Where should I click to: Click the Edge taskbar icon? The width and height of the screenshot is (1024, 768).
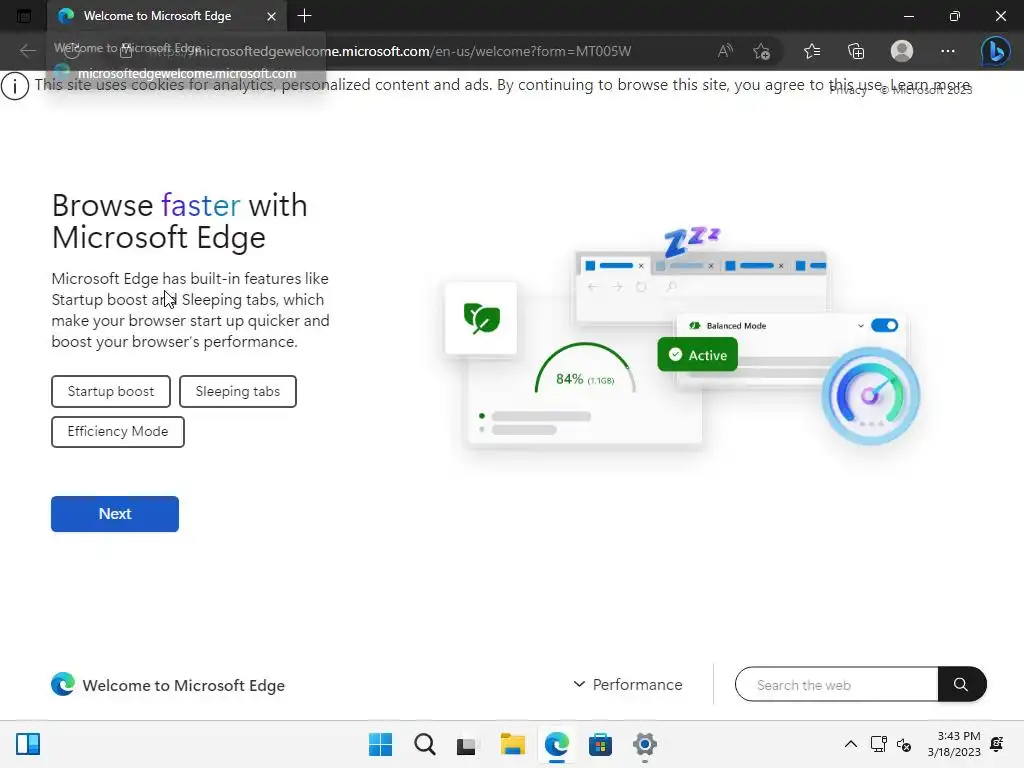click(x=556, y=744)
